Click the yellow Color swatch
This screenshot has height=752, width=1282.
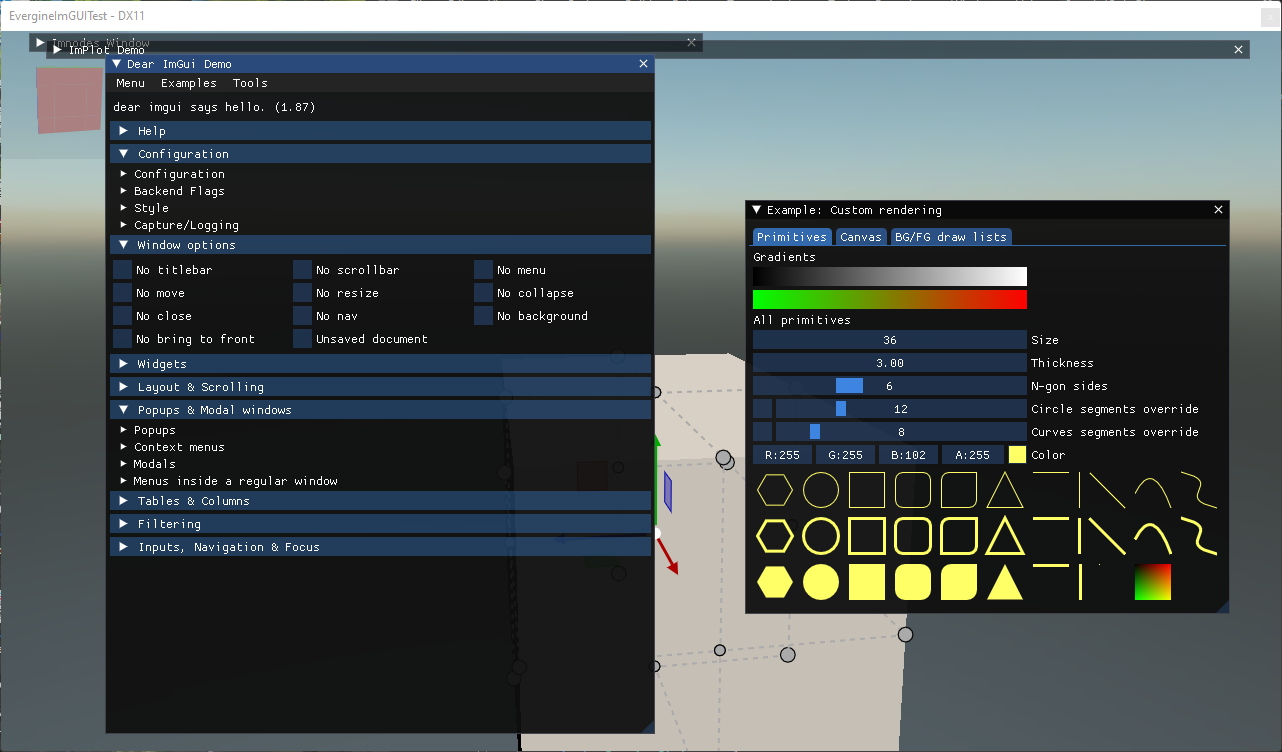click(1017, 455)
